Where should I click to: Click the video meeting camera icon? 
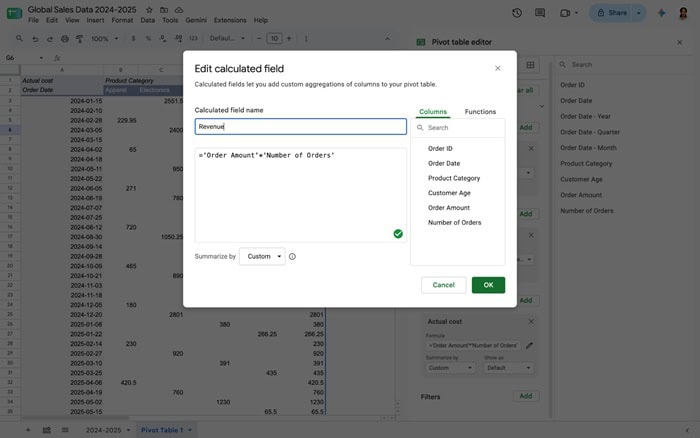tap(565, 13)
